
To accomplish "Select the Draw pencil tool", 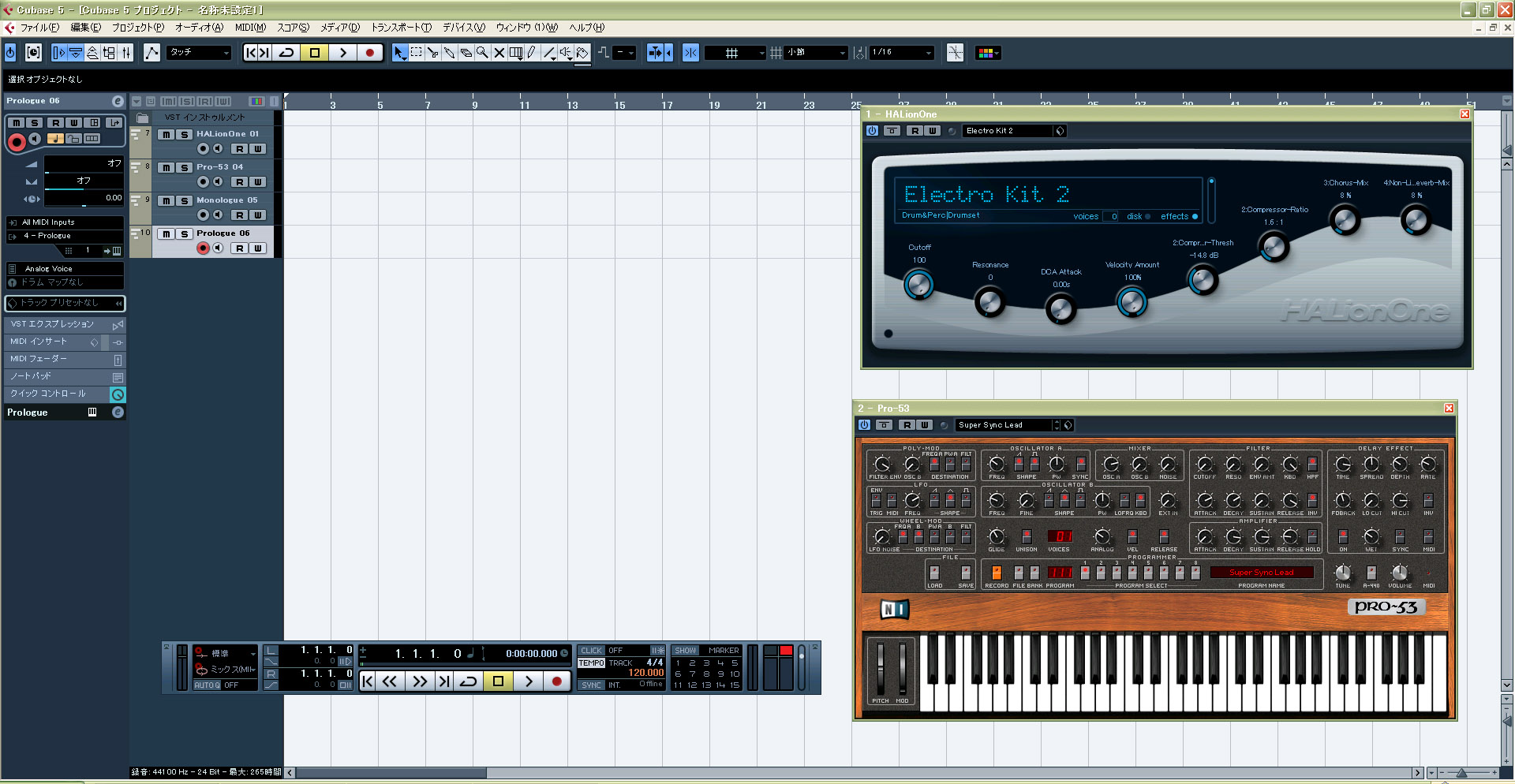I will (x=533, y=53).
